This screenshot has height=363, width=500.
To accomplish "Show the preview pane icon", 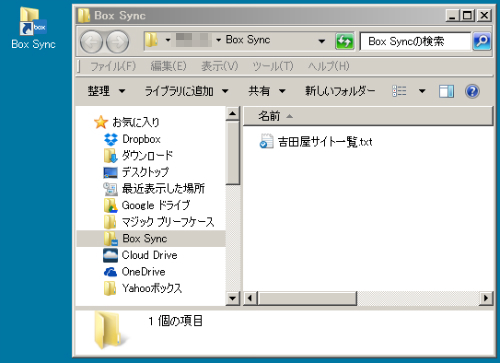I will click(x=446, y=91).
